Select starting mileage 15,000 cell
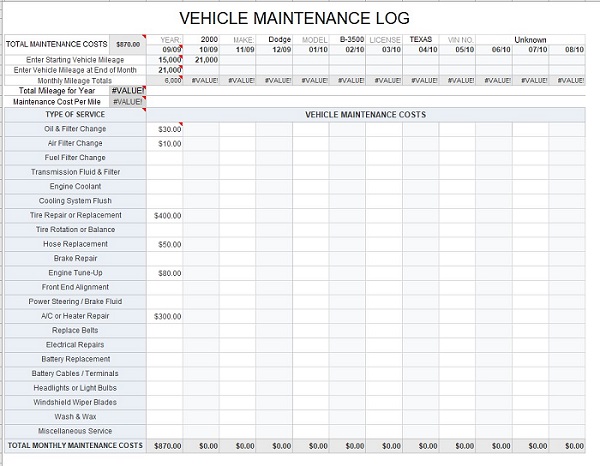The width and height of the screenshot is (600, 466). (x=165, y=60)
